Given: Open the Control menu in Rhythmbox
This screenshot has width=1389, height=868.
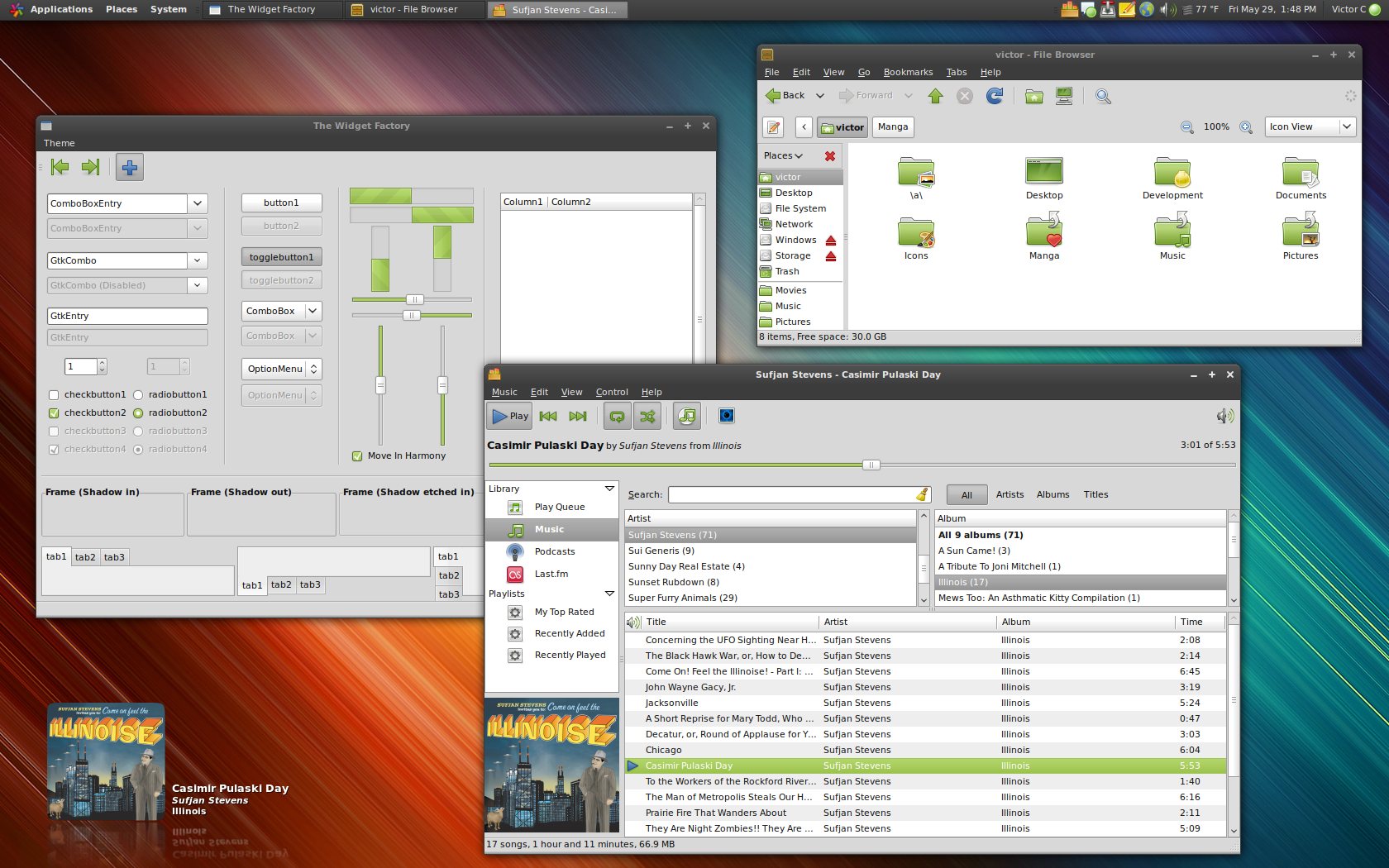Looking at the screenshot, I should tap(611, 392).
